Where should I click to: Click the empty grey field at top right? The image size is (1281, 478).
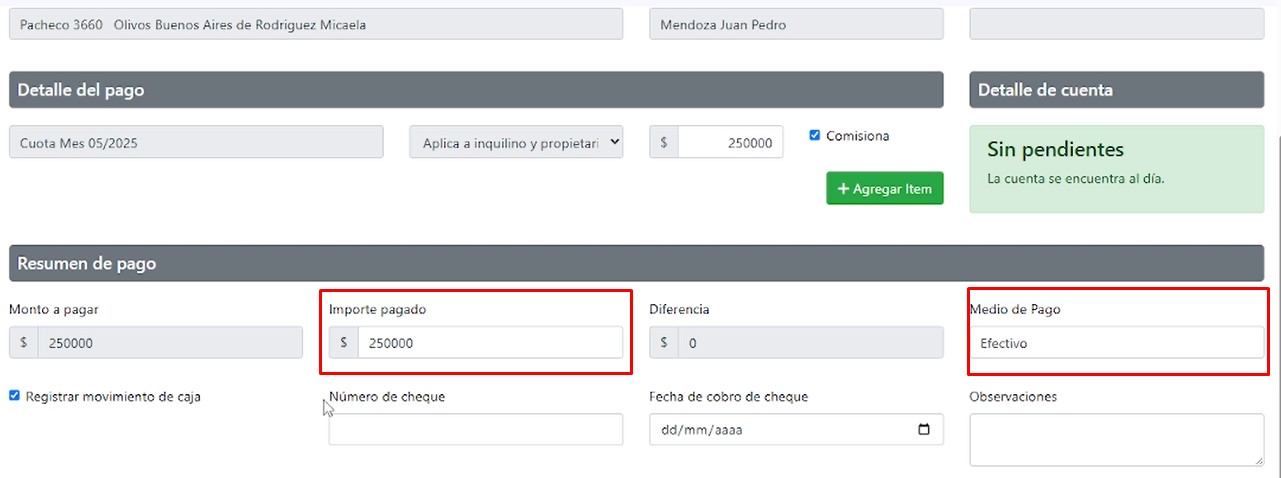[x=1116, y=24]
